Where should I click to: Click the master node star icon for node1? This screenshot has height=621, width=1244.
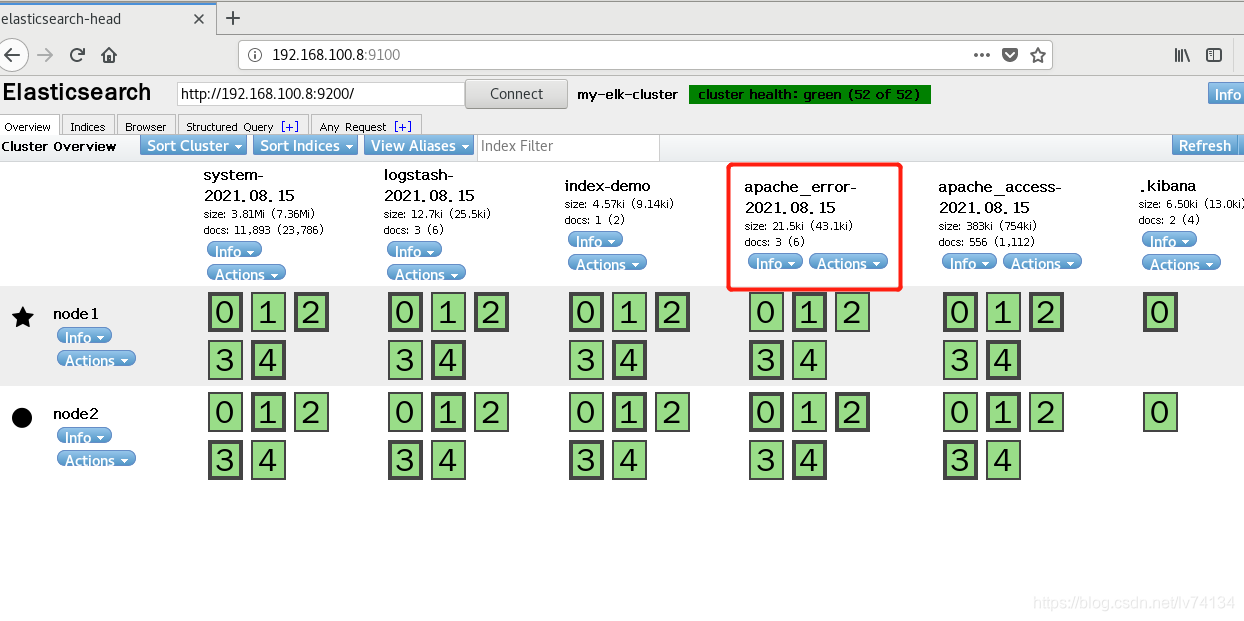pyautogui.click(x=23, y=317)
